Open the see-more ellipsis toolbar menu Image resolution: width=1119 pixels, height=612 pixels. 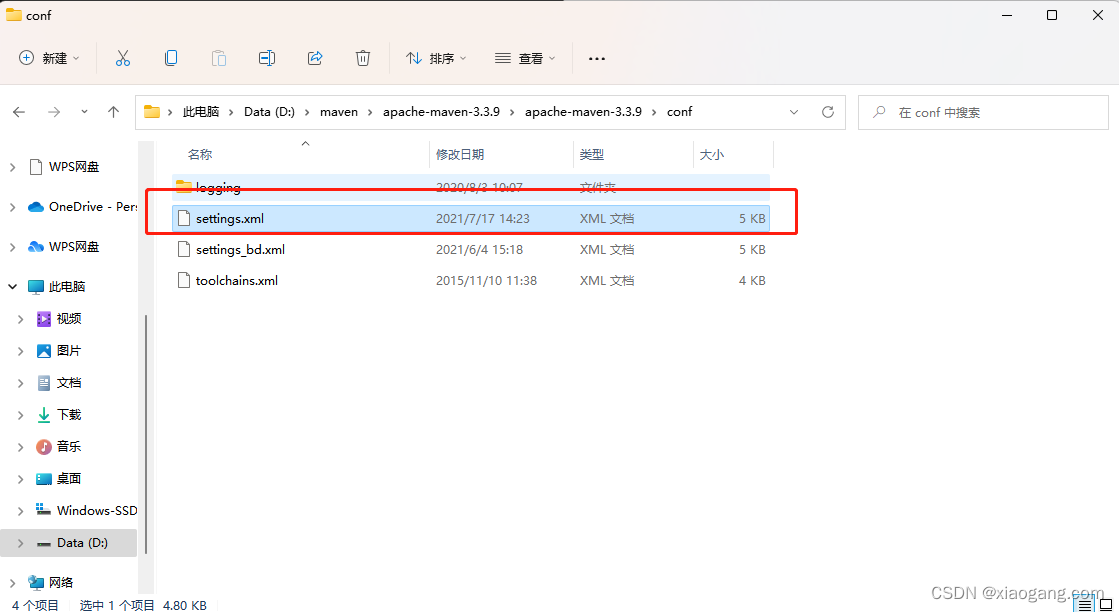[x=597, y=58]
